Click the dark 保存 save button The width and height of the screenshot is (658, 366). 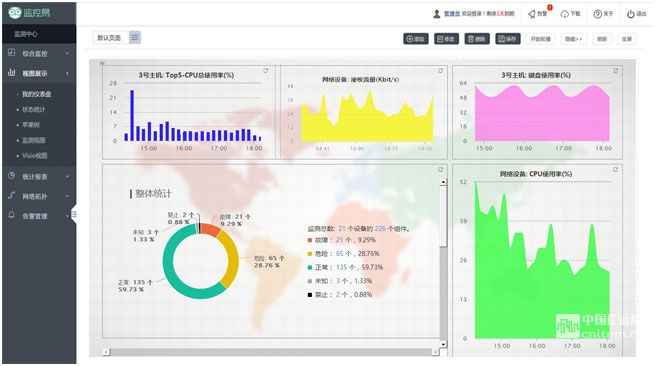point(508,39)
